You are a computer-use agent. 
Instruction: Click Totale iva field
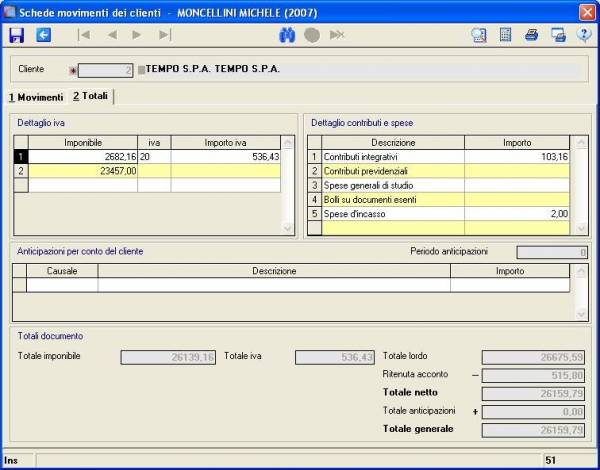pyautogui.click(x=335, y=357)
